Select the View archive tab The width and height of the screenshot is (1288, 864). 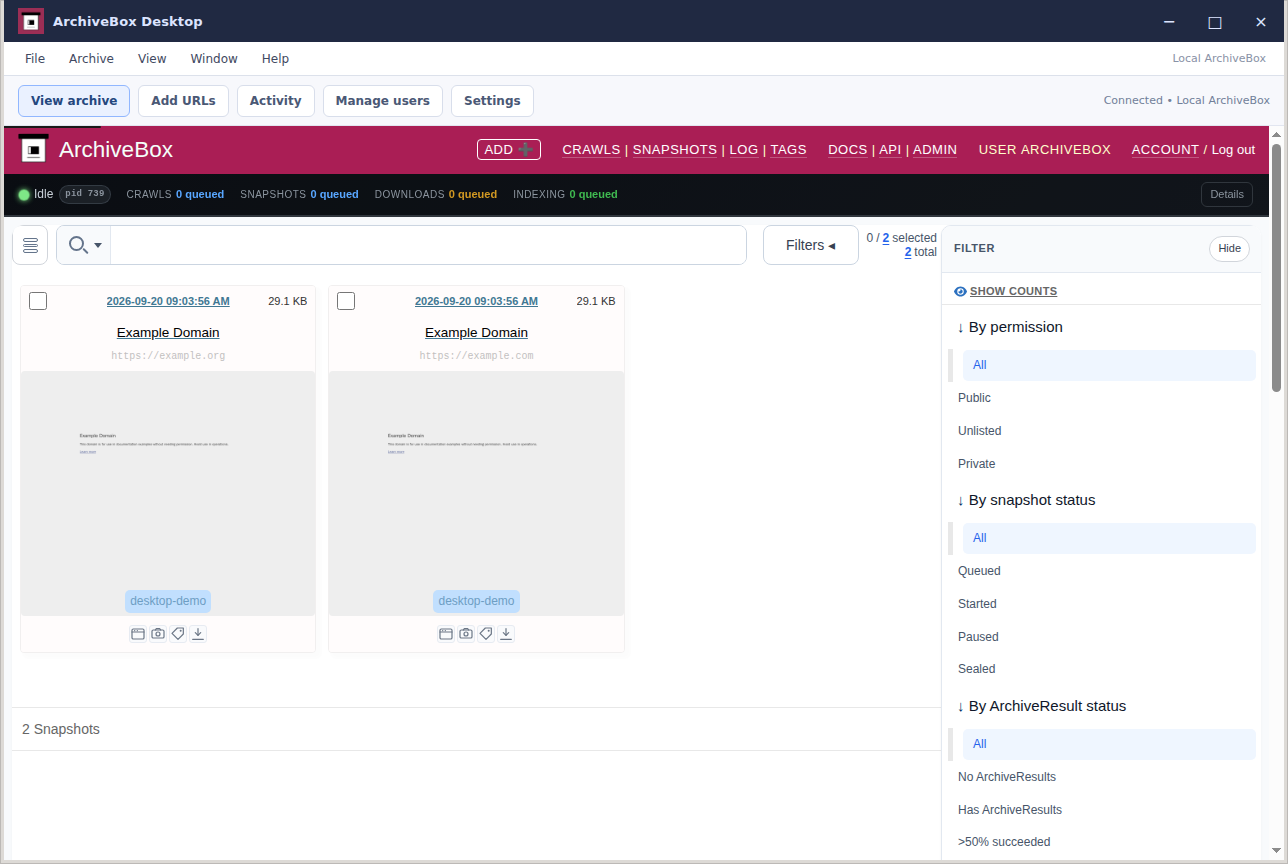pos(74,101)
